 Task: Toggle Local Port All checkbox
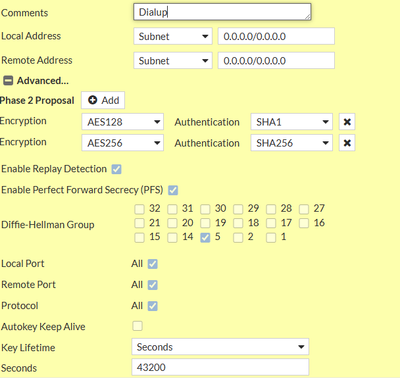(x=153, y=264)
